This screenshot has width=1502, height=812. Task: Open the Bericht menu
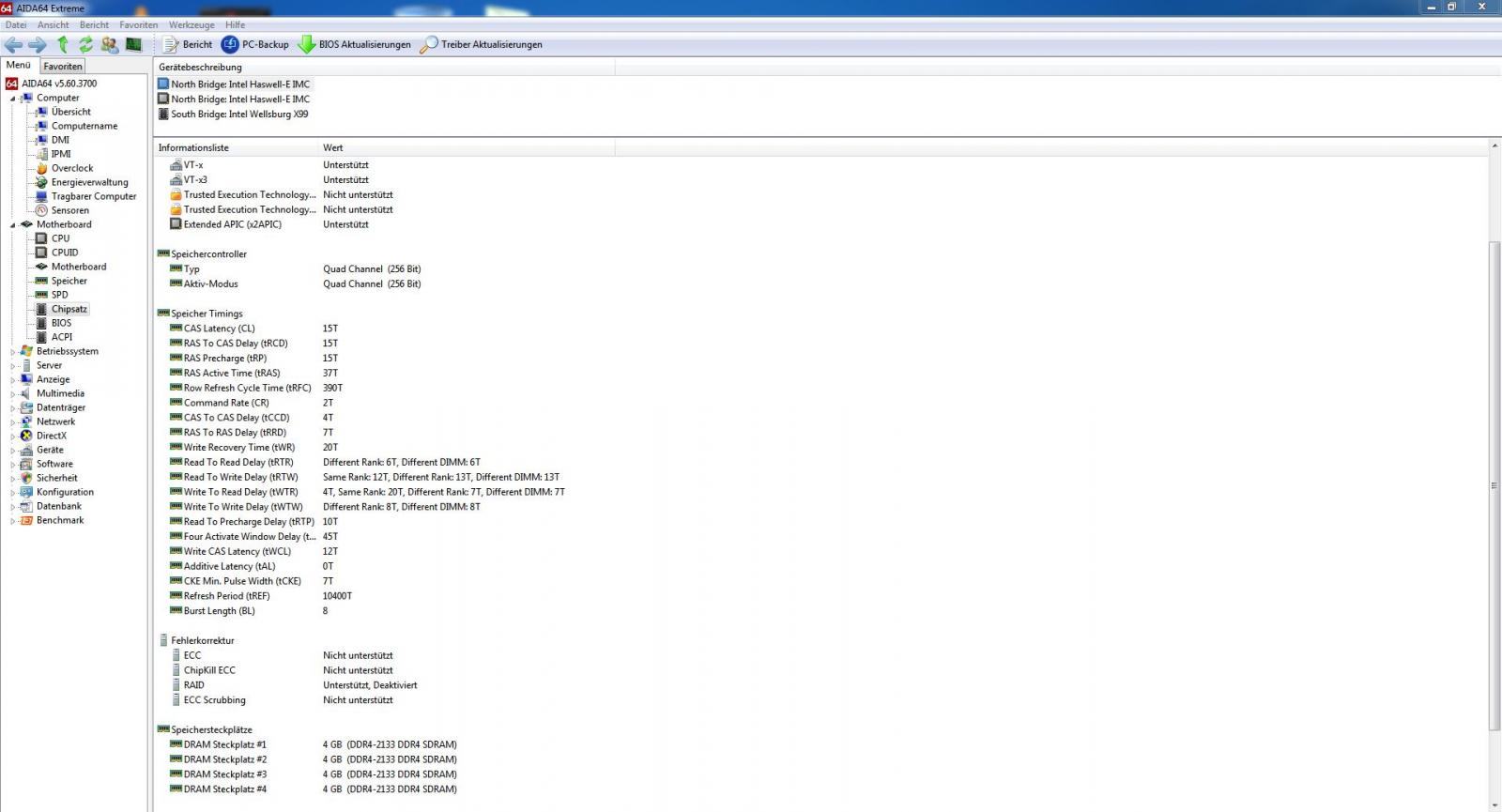(x=94, y=24)
